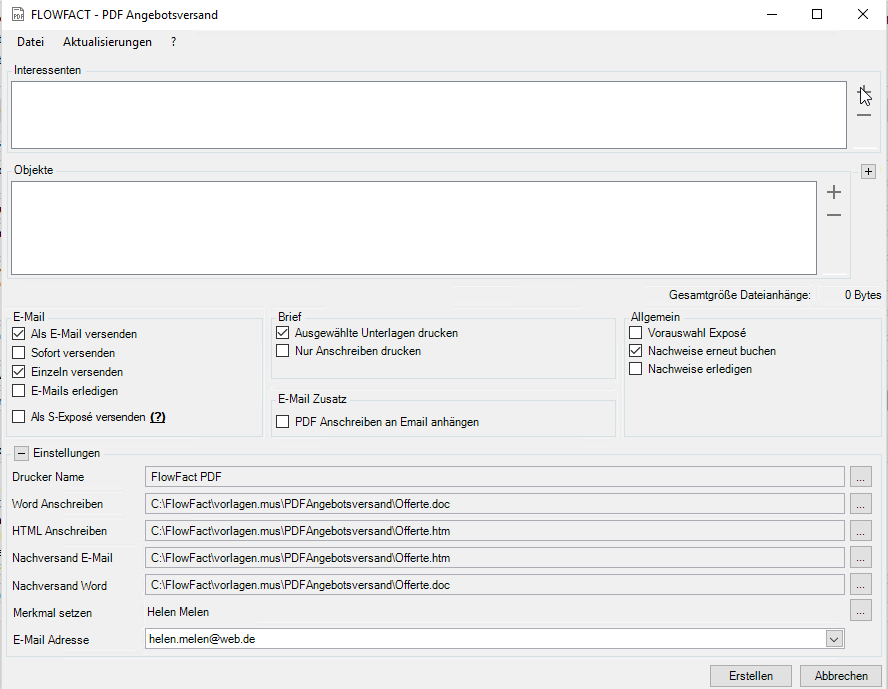Choose Merkmal setzen via ... button
The width and height of the screenshot is (888, 689).
pyautogui.click(x=861, y=611)
